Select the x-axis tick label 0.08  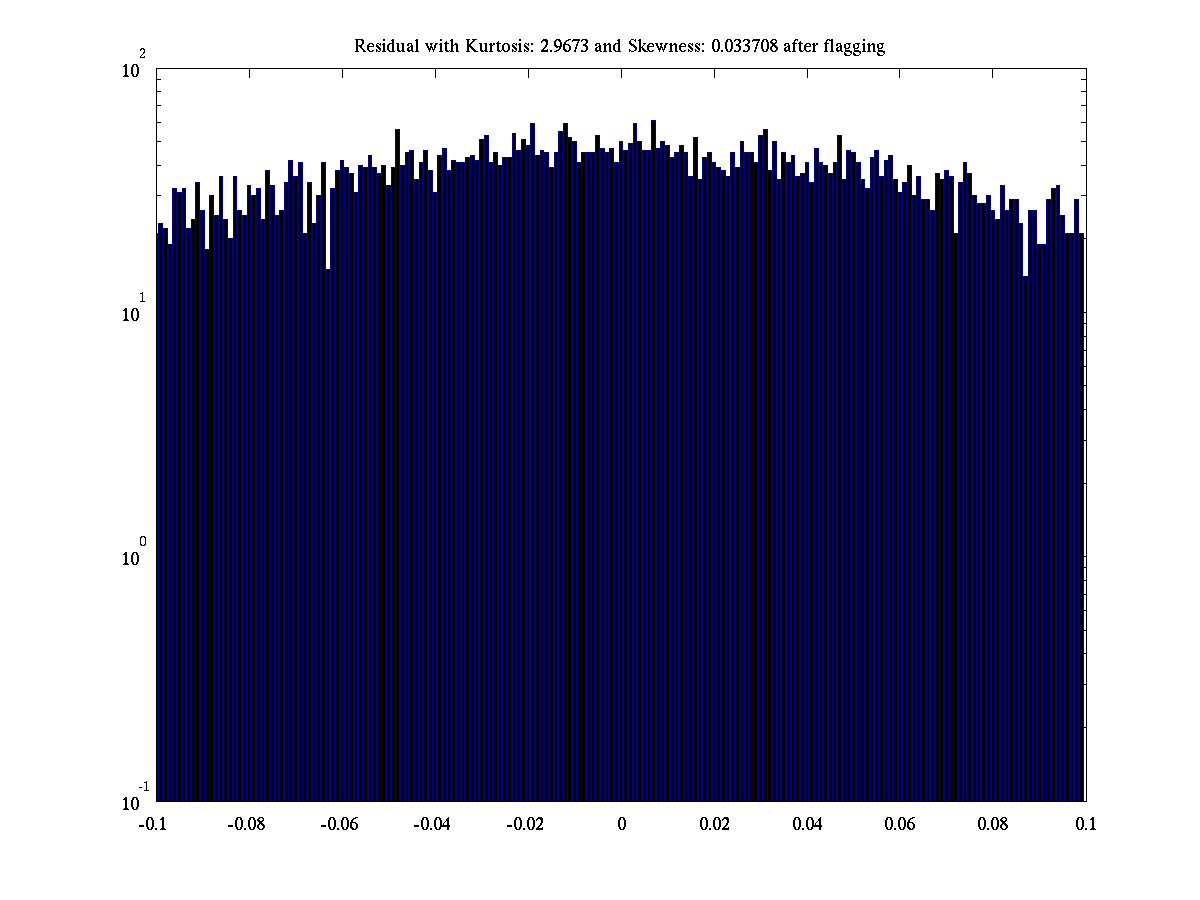click(993, 825)
